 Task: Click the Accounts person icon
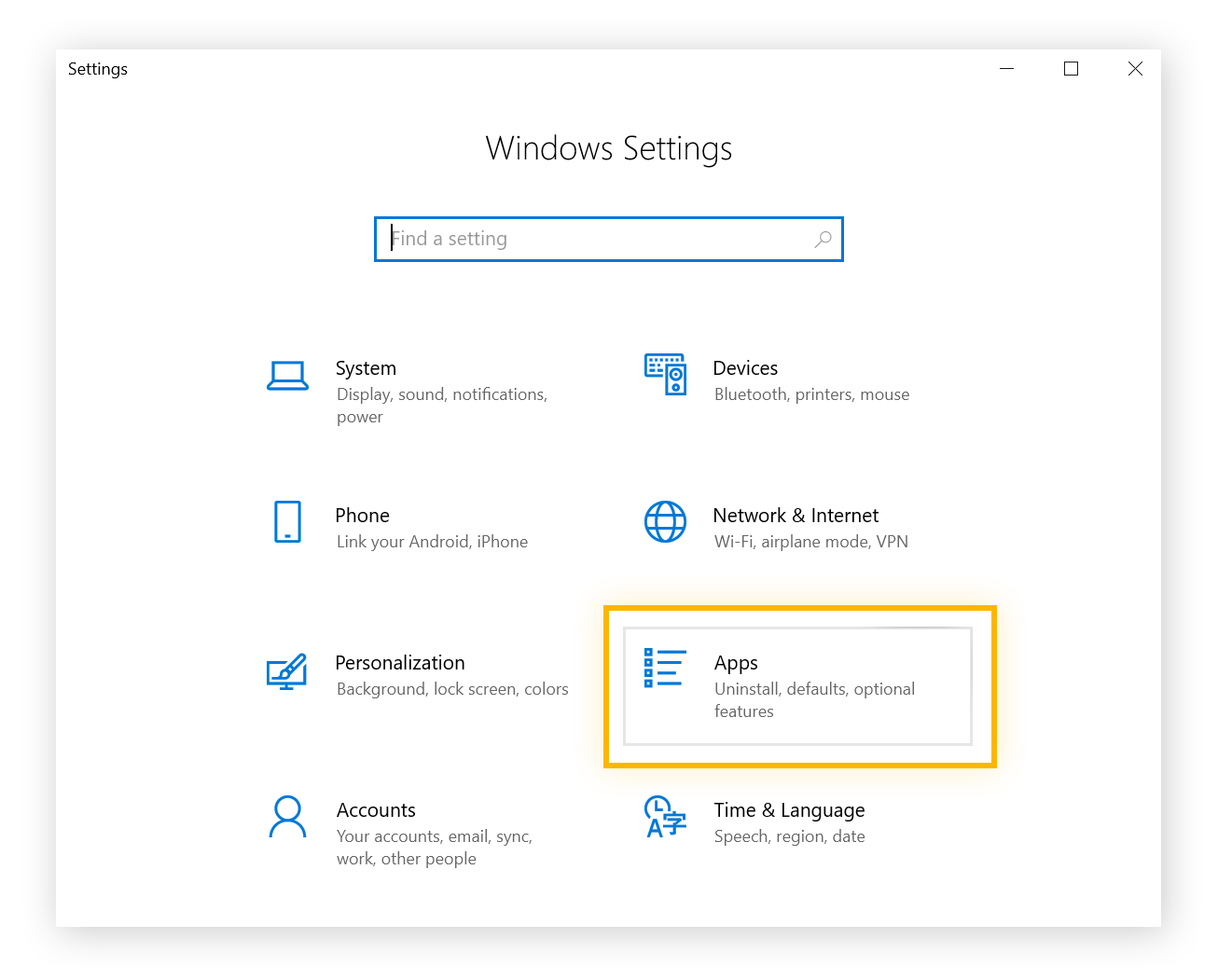pyautogui.click(x=287, y=817)
